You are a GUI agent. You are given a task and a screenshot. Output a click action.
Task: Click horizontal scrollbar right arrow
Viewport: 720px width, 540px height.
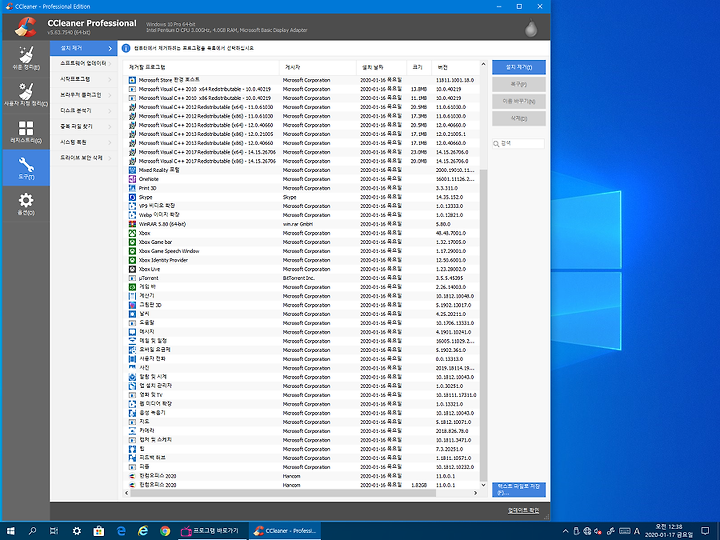(x=475, y=493)
